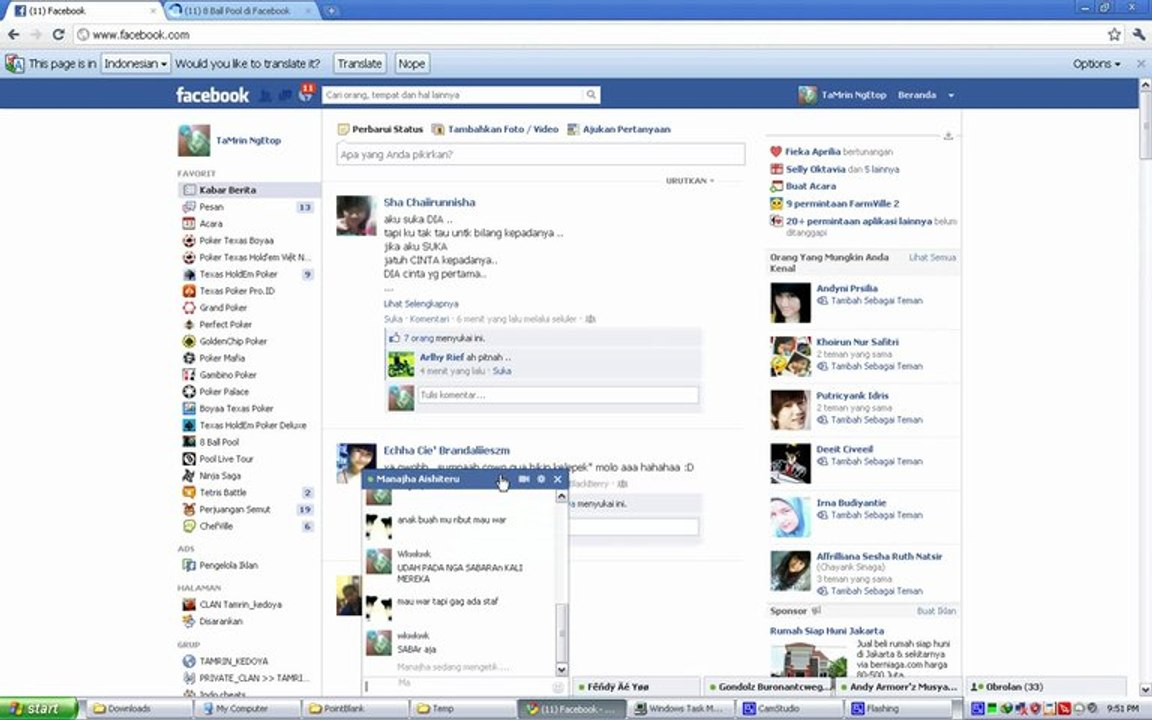Image resolution: width=1152 pixels, height=720 pixels.
Task: Click the chat scrollbar up arrow
Action: tap(561, 497)
